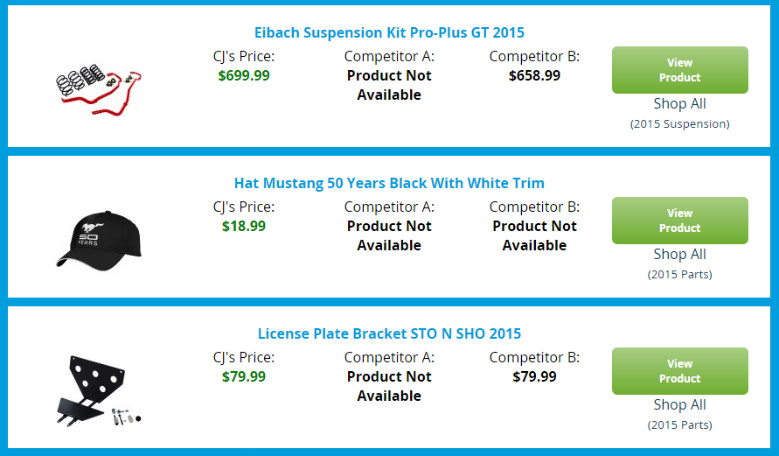The width and height of the screenshot is (779, 456).
Task: Click Shop All in the License Plate Bracket row
Action: click(x=679, y=405)
